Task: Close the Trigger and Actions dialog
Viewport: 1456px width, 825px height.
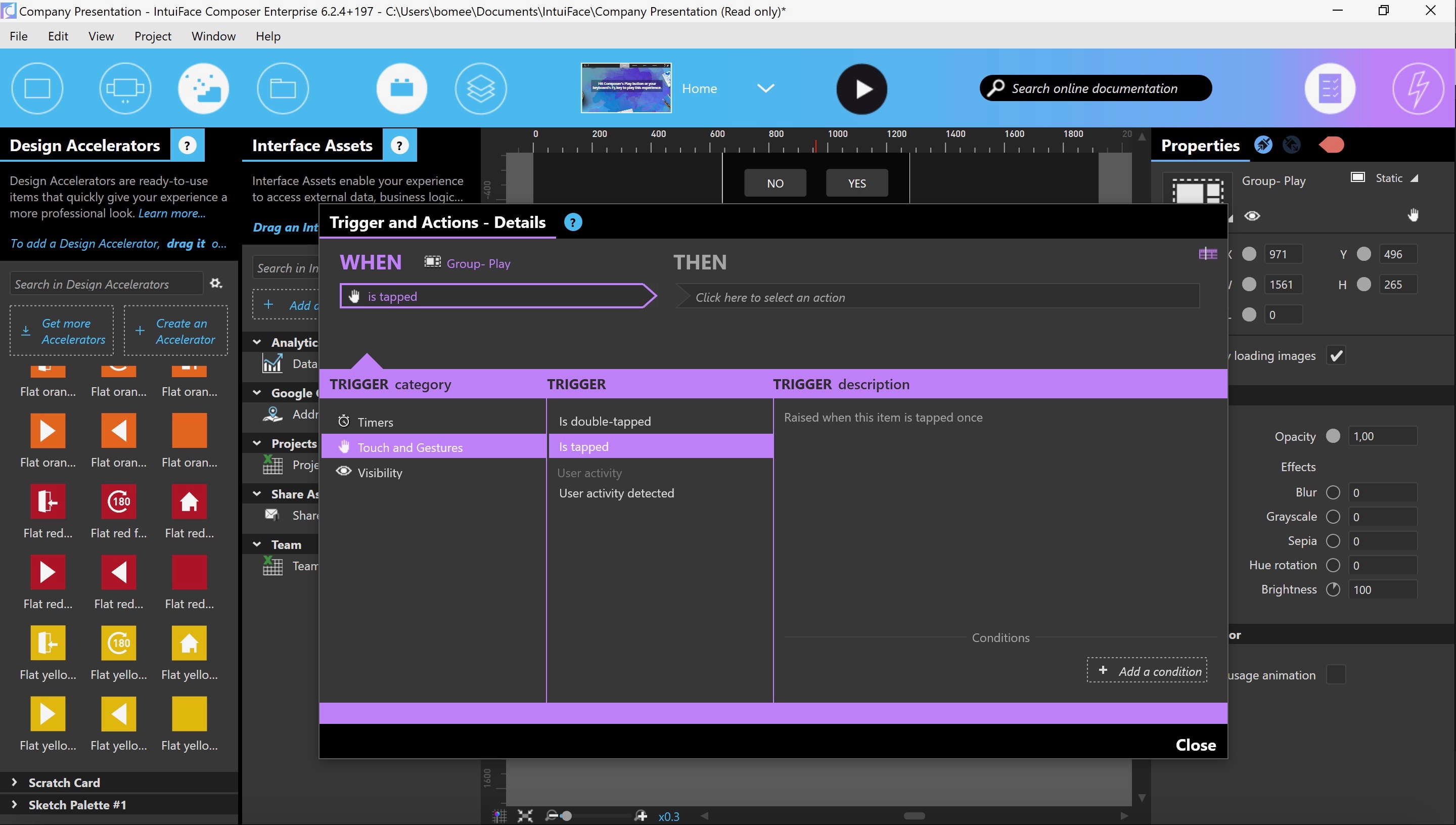Action: (1195, 745)
